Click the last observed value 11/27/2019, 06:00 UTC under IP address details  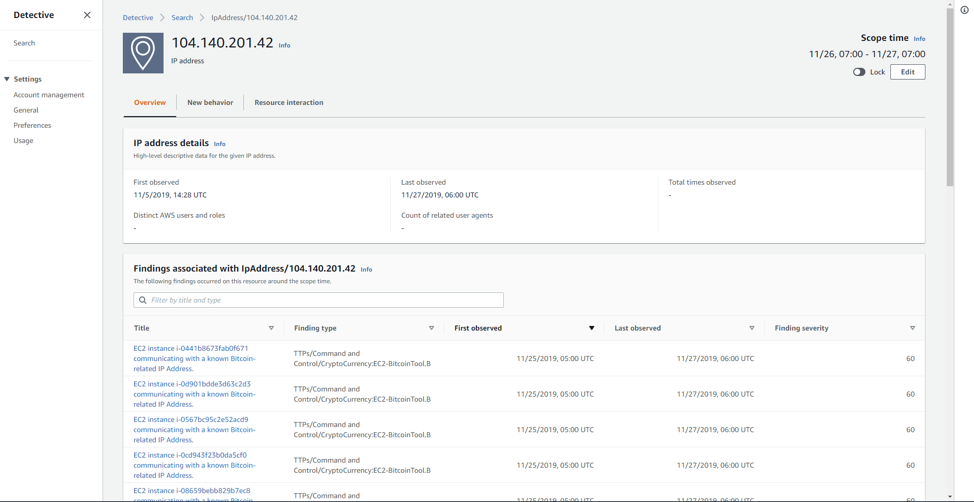tap(440, 195)
